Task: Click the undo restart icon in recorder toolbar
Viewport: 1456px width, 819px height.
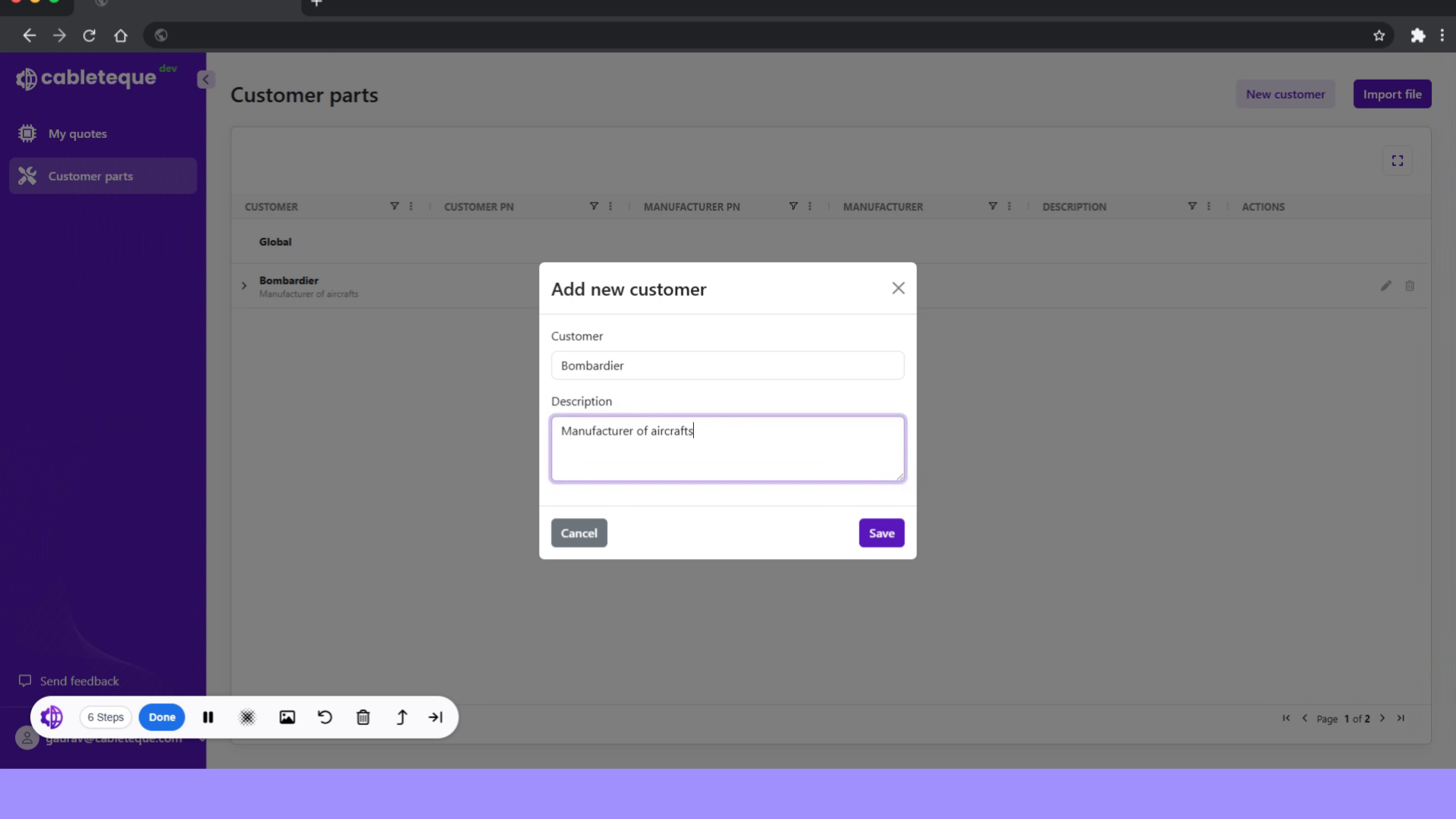Action: [x=325, y=717]
